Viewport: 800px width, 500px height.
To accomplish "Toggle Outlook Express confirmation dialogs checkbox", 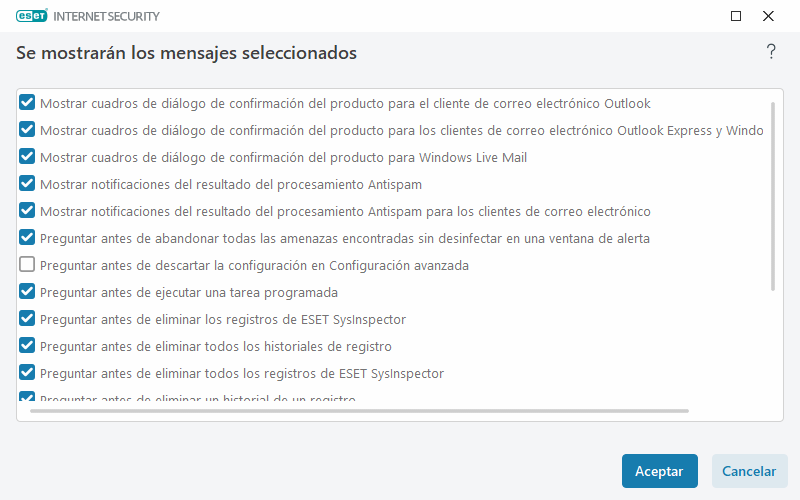I will click(x=27, y=130).
